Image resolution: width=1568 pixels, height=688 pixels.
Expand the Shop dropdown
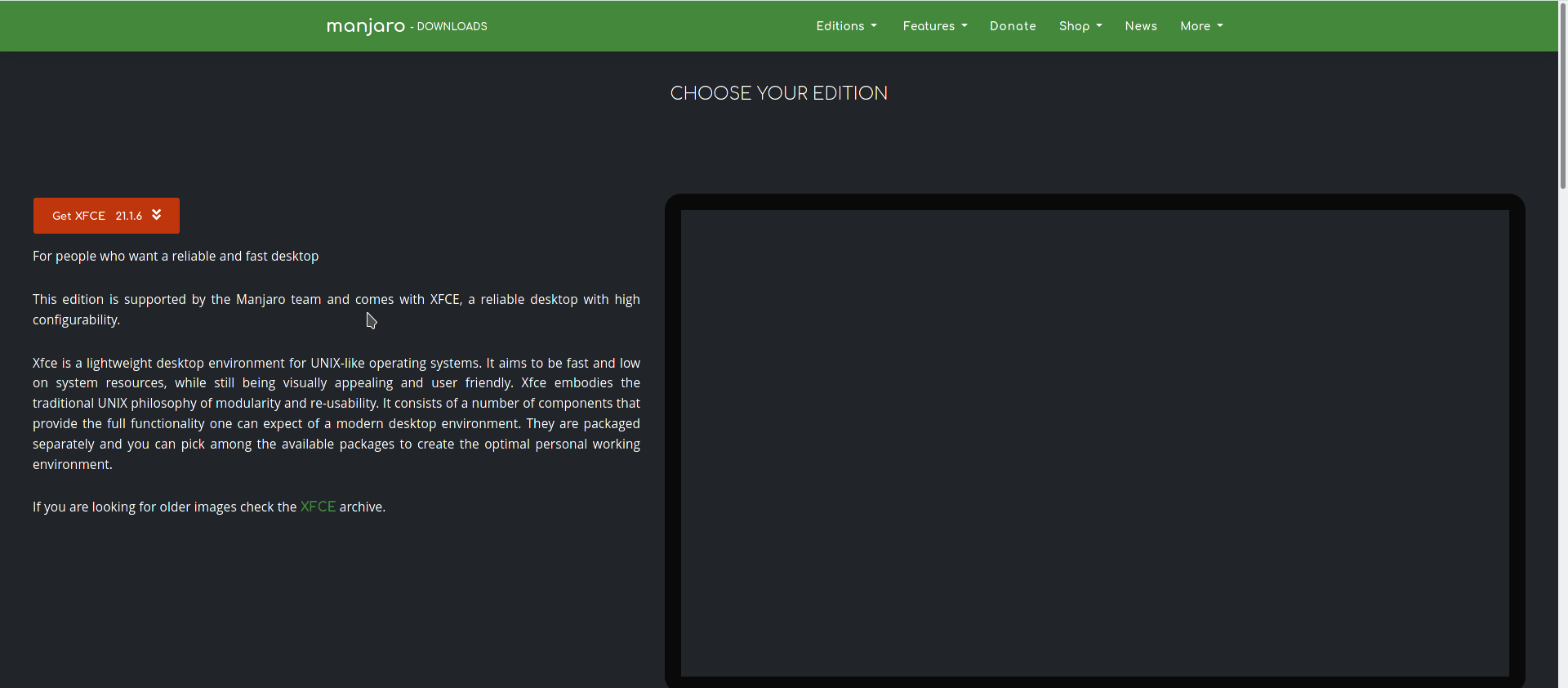click(x=1074, y=26)
